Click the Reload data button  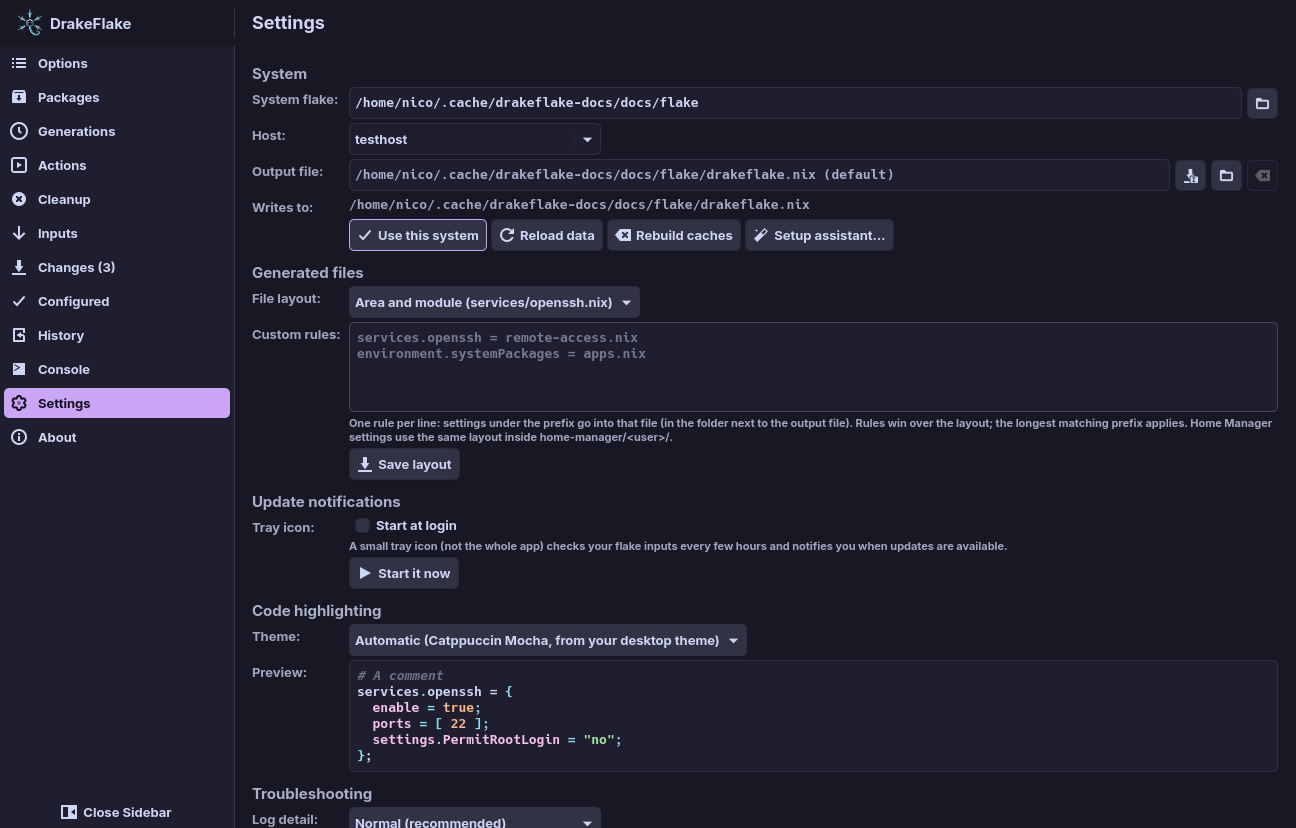pyautogui.click(x=547, y=235)
